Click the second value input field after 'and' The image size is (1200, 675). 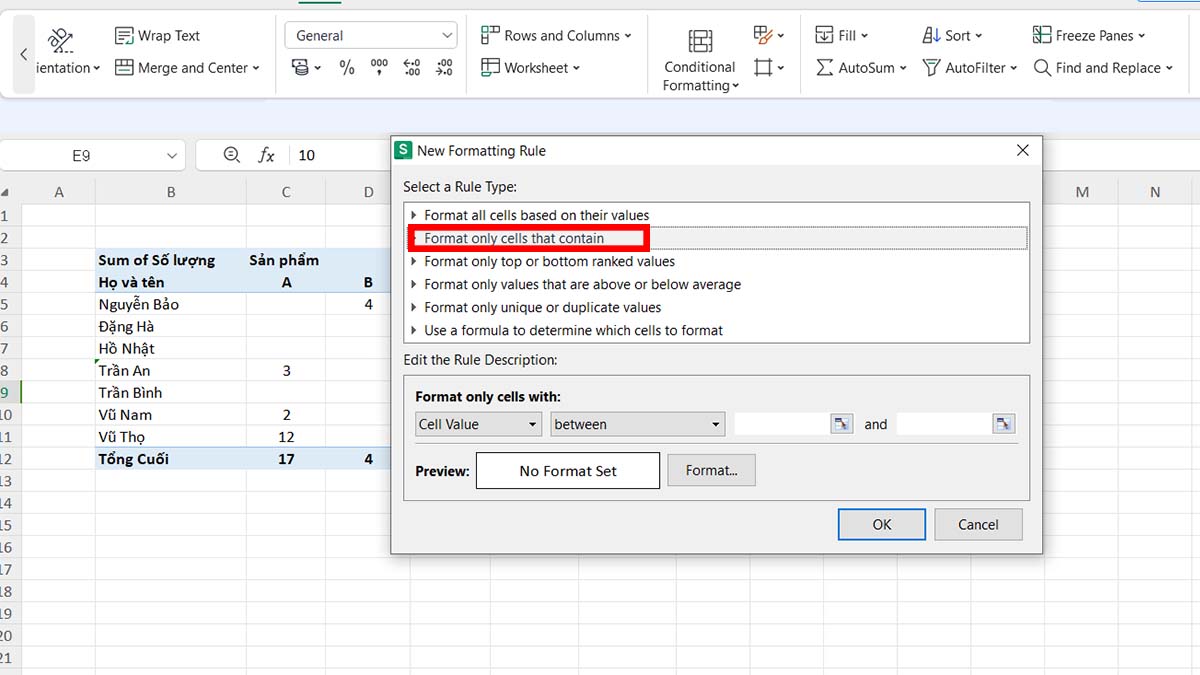point(944,424)
